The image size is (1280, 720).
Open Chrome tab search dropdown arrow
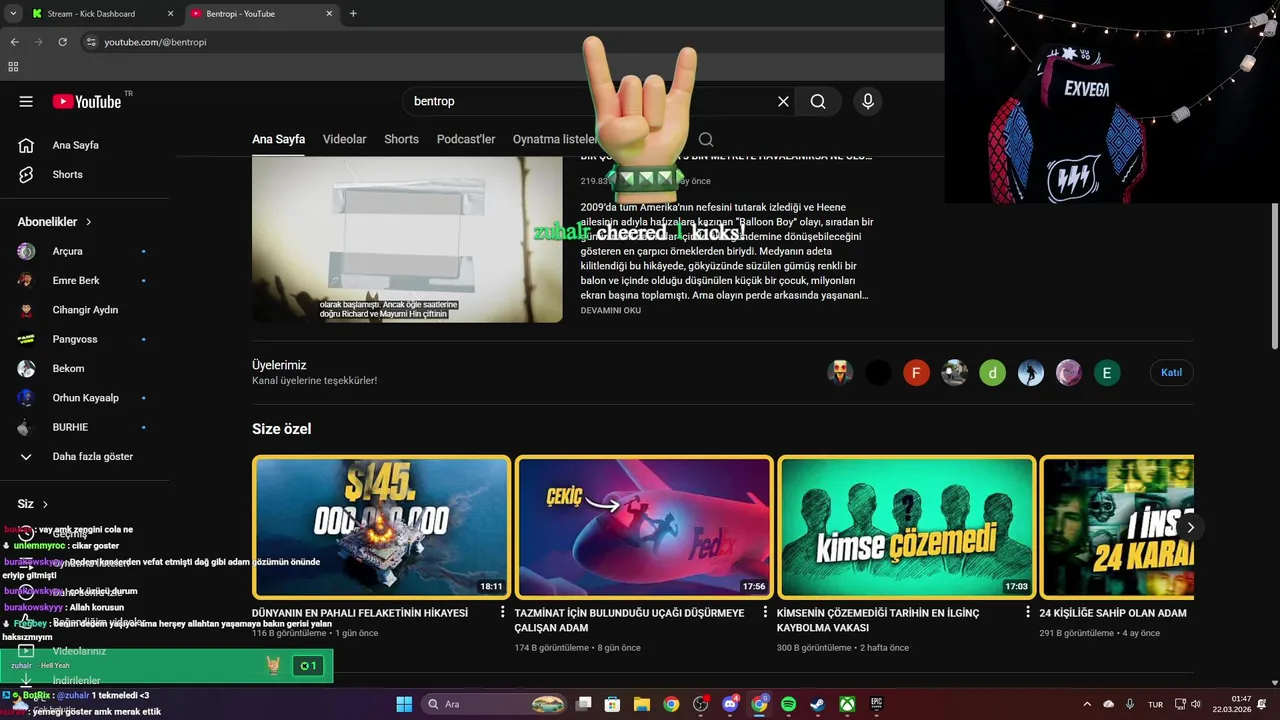tap(13, 14)
